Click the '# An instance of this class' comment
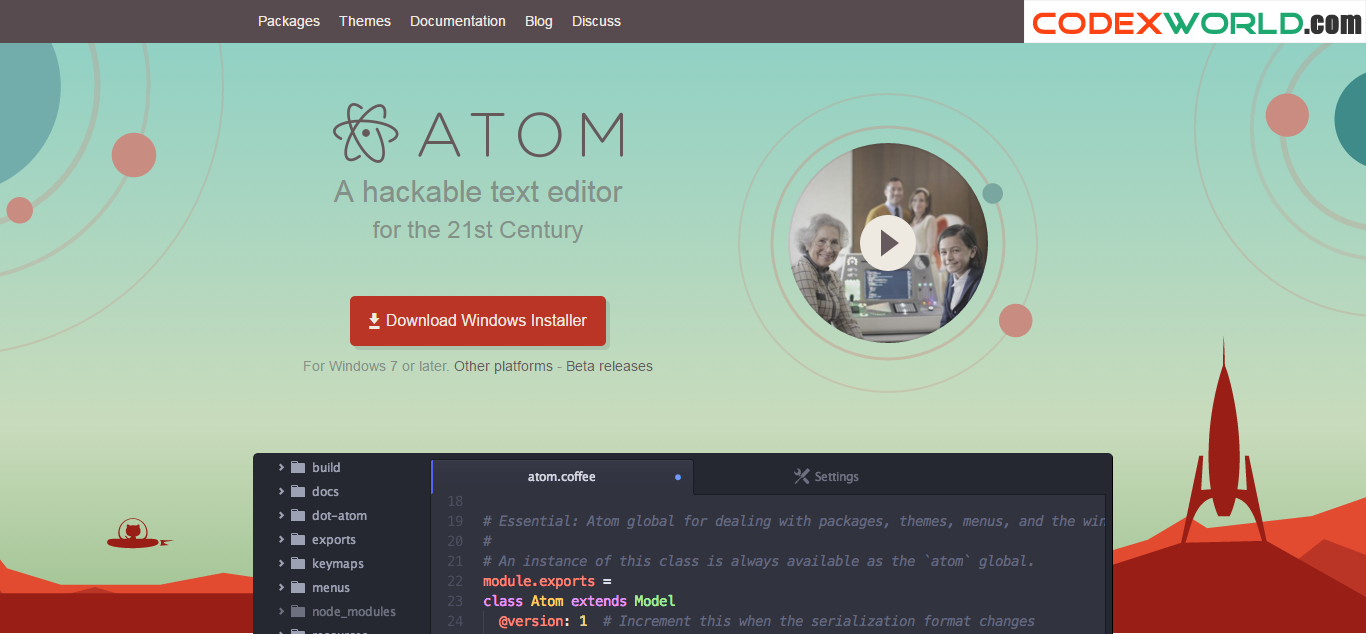This screenshot has height=634, width=1366. [759, 561]
